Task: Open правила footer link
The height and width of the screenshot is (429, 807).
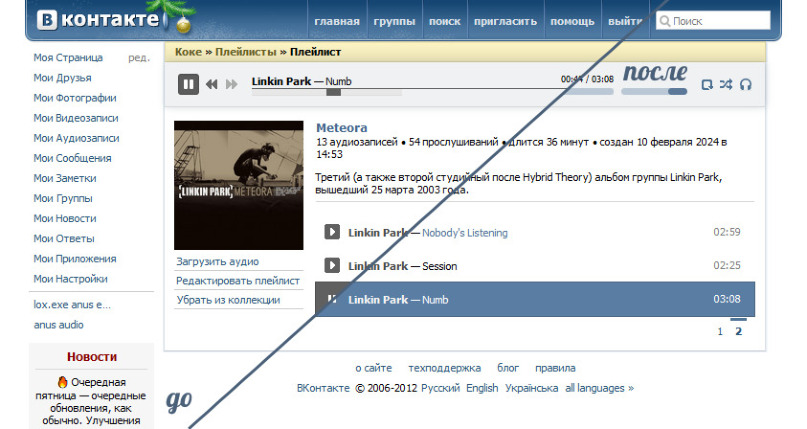Action: pos(555,368)
